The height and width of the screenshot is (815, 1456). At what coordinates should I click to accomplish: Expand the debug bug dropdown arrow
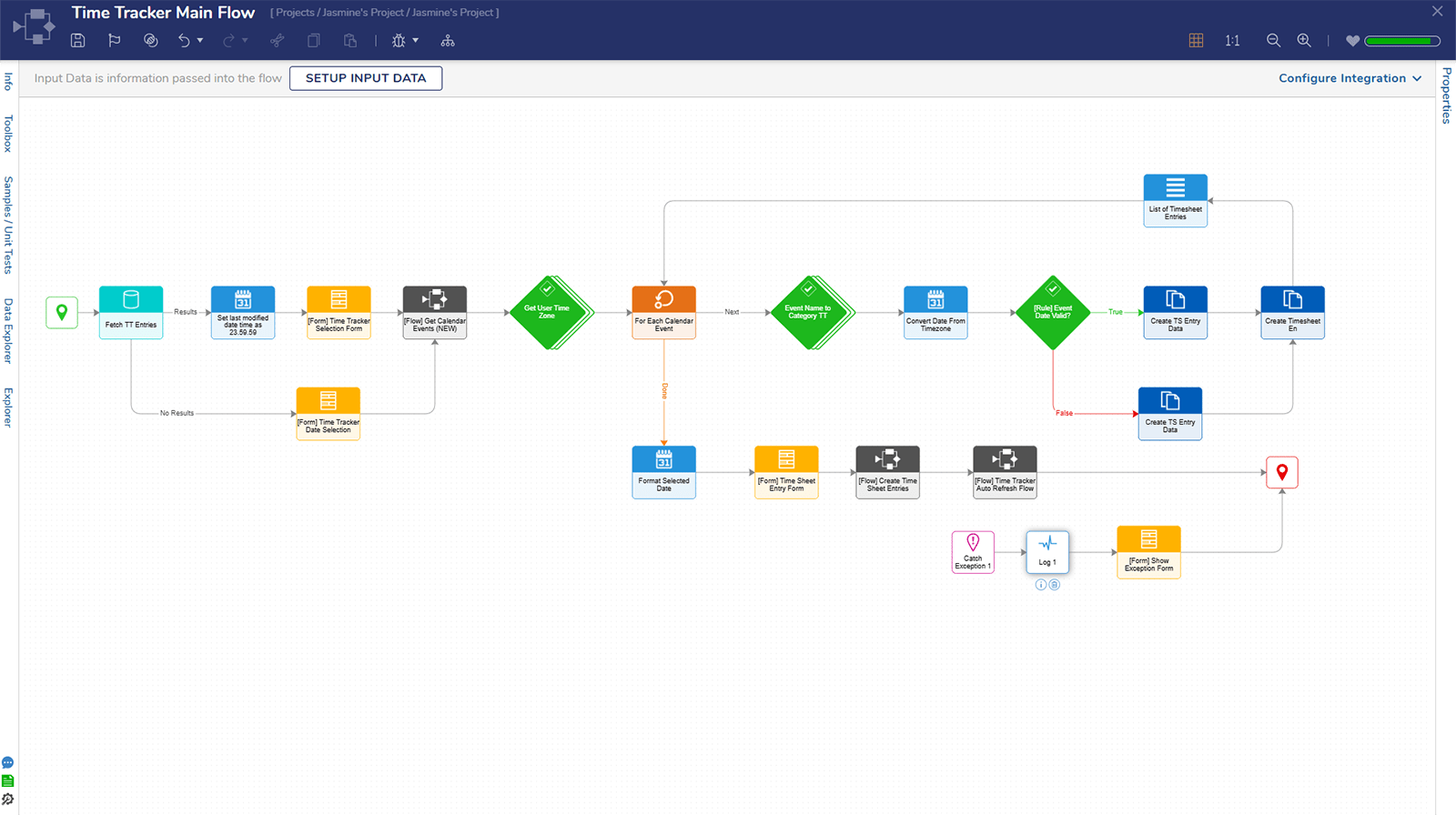(x=416, y=41)
